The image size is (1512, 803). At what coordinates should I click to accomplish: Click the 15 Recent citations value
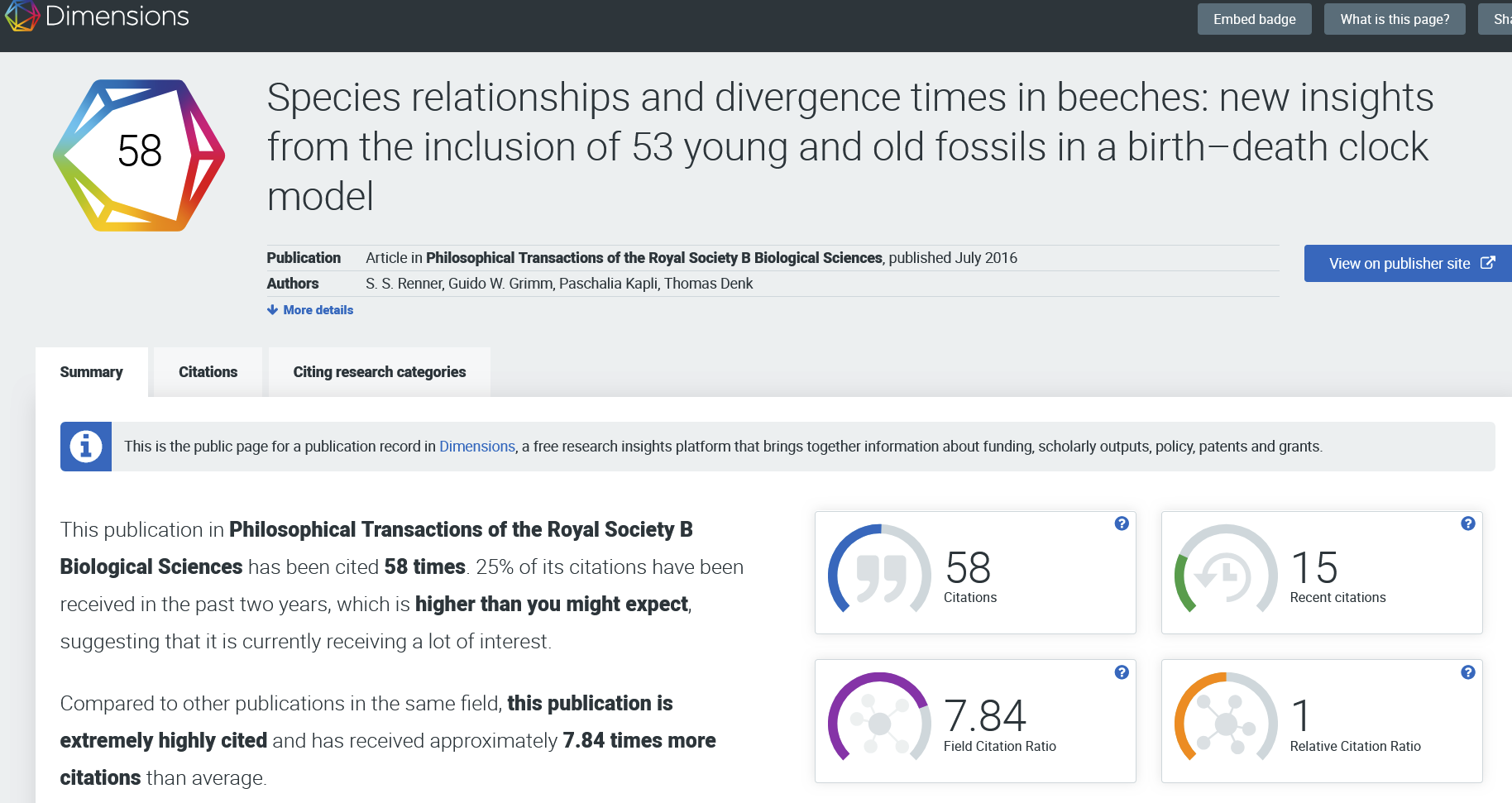[x=1314, y=567]
